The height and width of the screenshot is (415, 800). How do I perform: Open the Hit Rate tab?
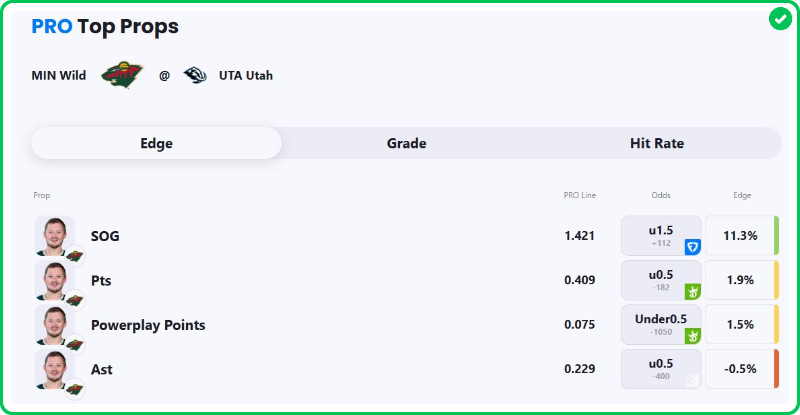tap(657, 143)
